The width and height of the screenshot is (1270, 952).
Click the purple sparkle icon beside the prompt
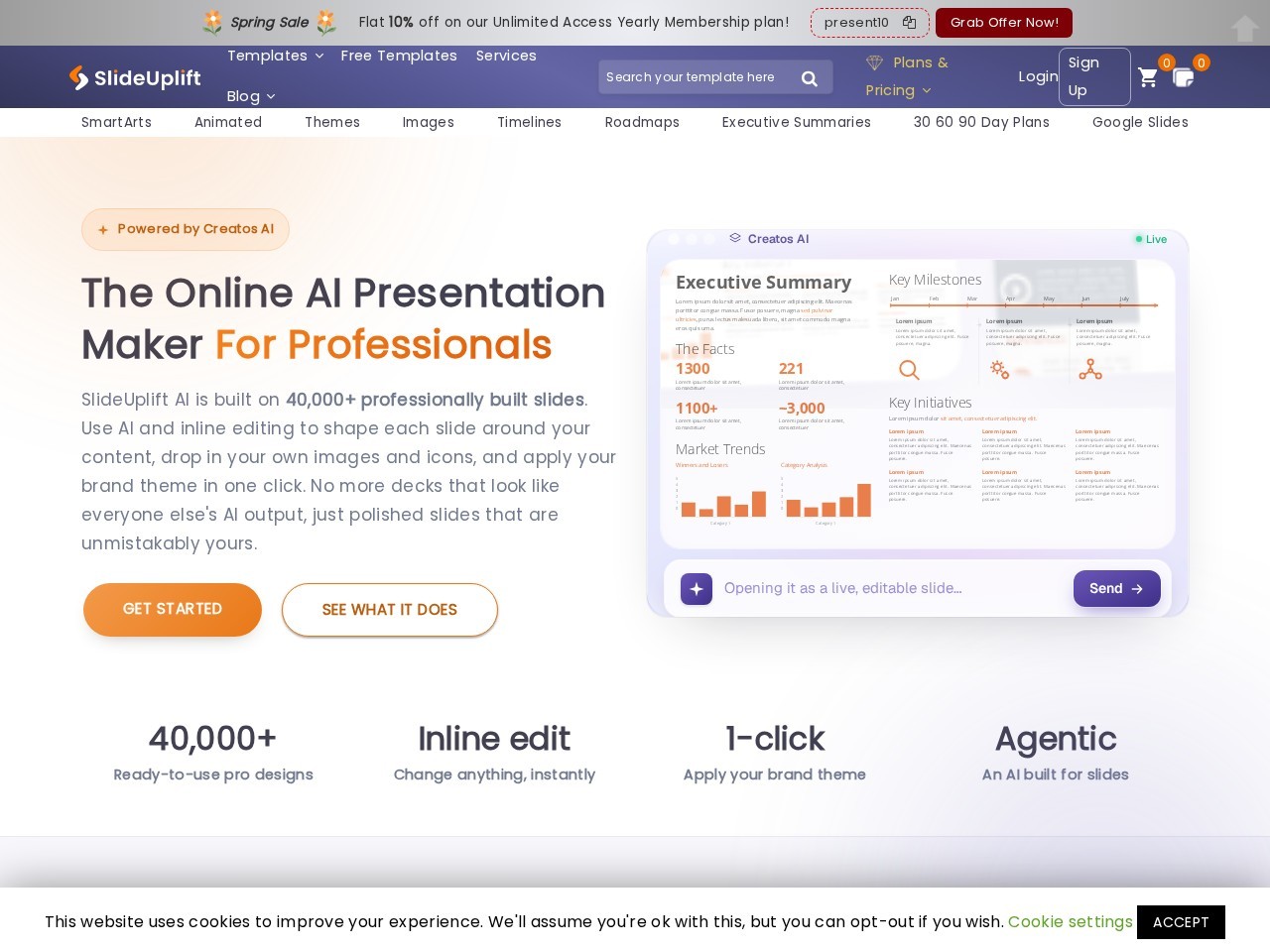coord(697,589)
